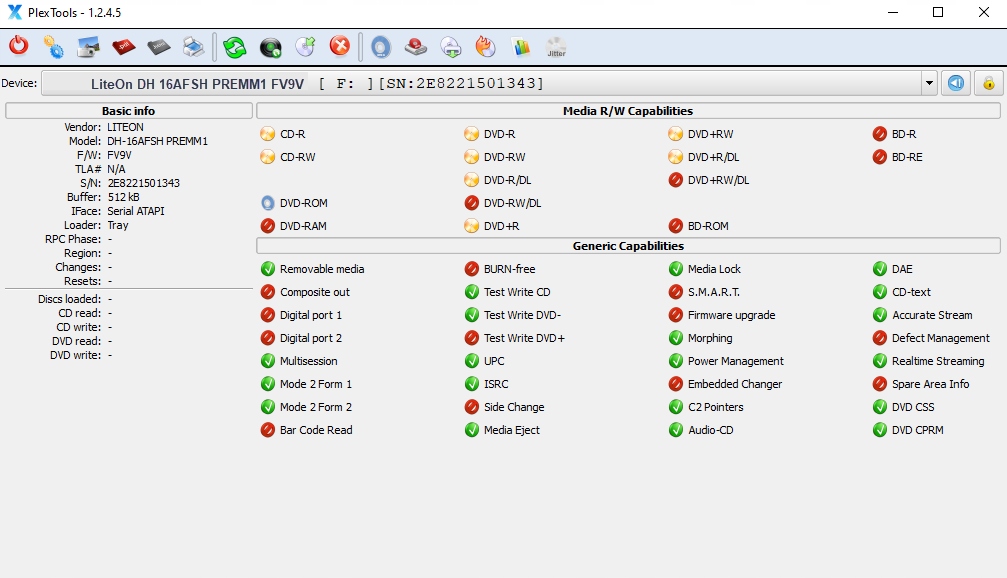
Task: Click the DVD-ROM blue disc icon
Action: point(268,204)
